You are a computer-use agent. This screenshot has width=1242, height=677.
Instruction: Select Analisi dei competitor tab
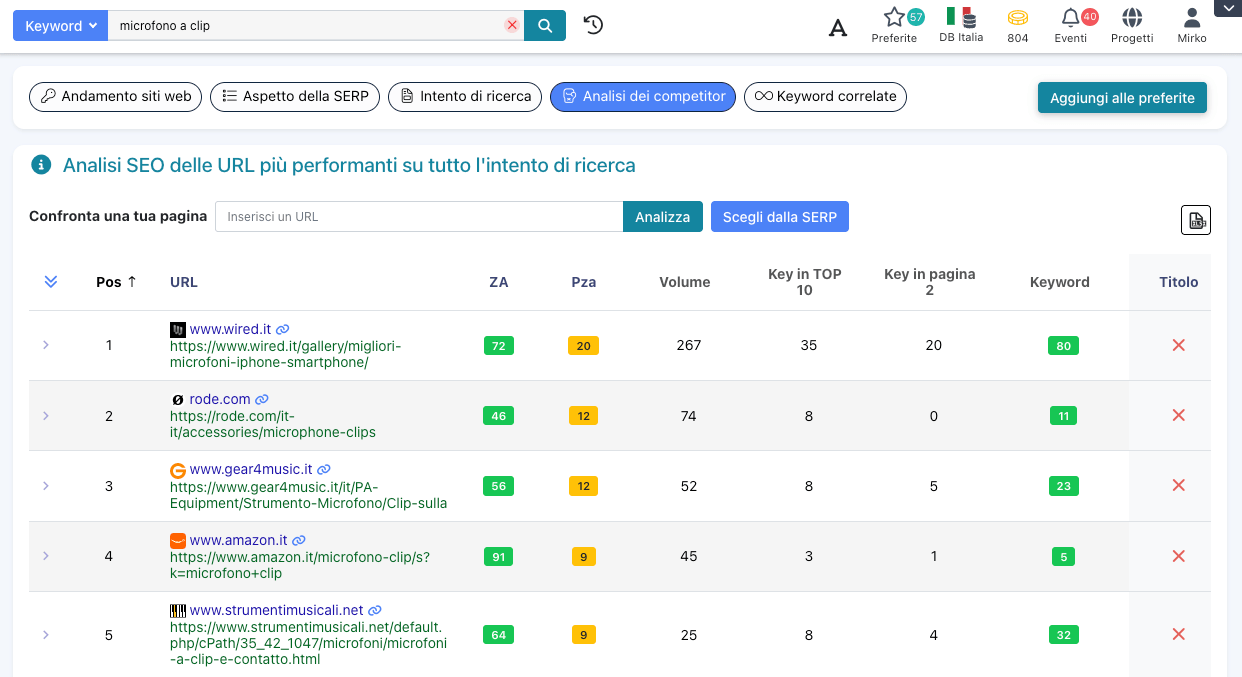[643, 97]
